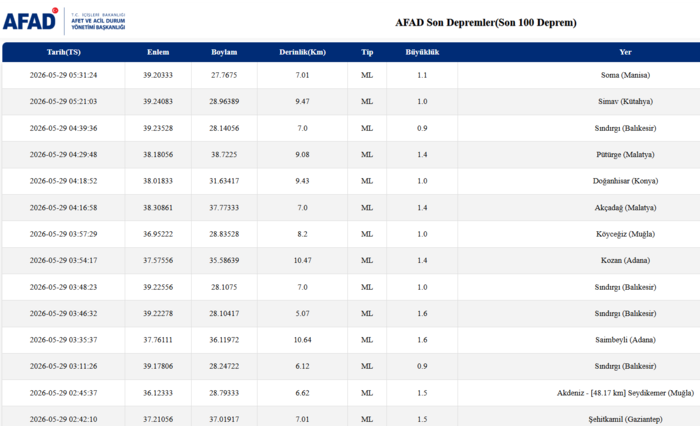The width and height of the screenshot is (700, 426).
Task: Click location Pütürge (Malatya)
Action: (x=625, y=155)
